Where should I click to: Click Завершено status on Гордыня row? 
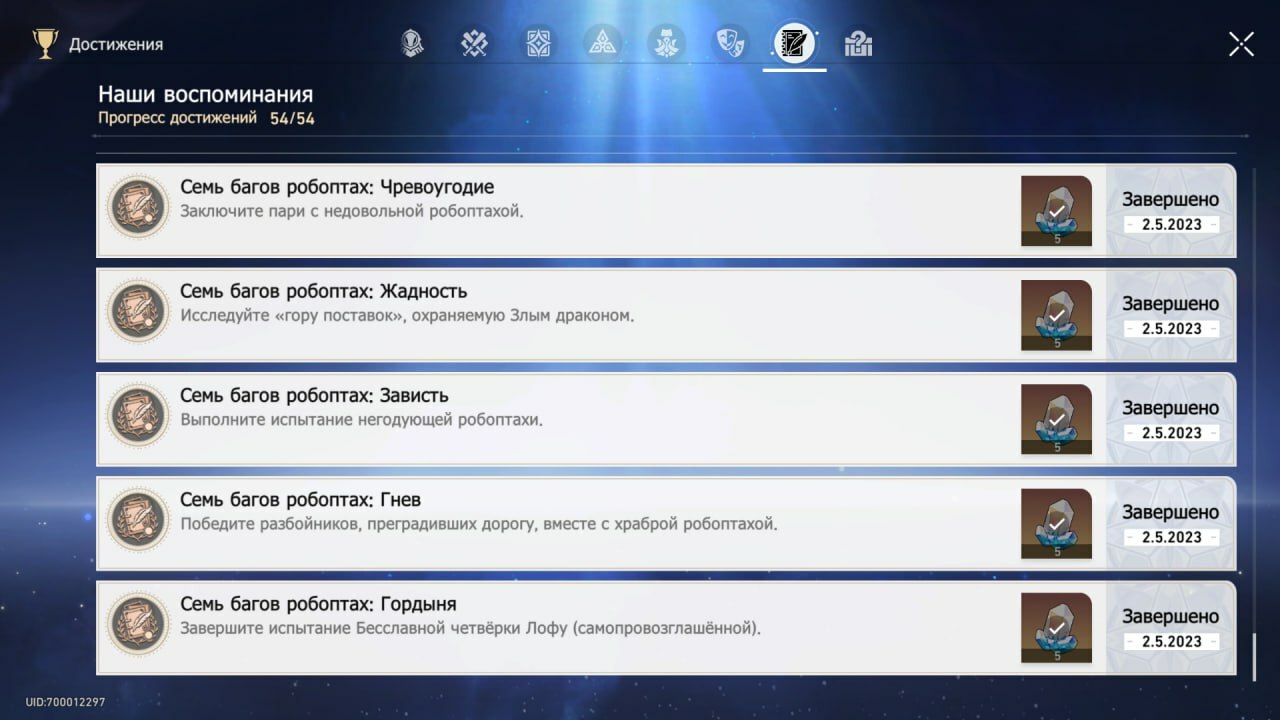click(x=1170, y=617)
